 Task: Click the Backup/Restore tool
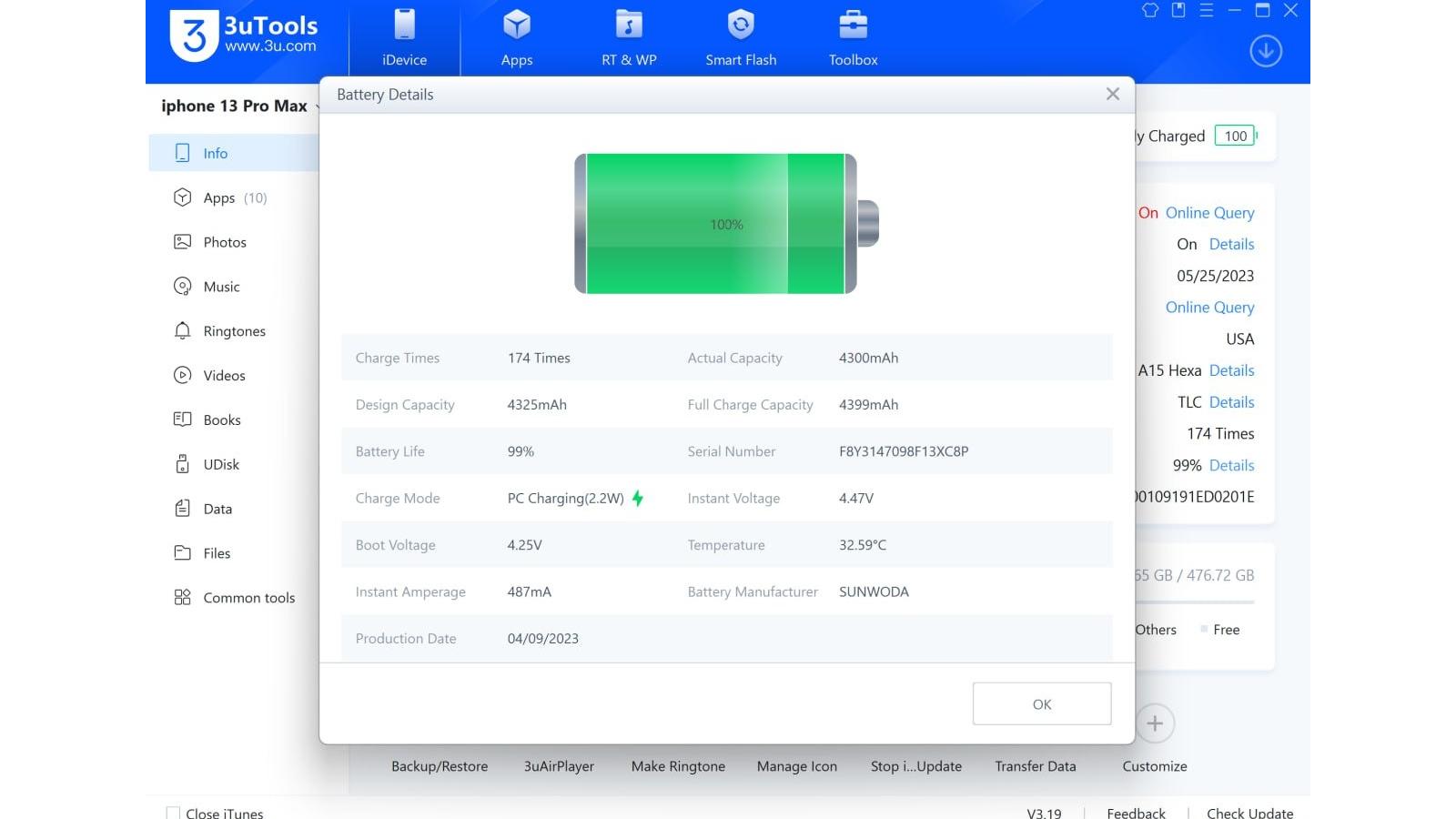[440, 766]
